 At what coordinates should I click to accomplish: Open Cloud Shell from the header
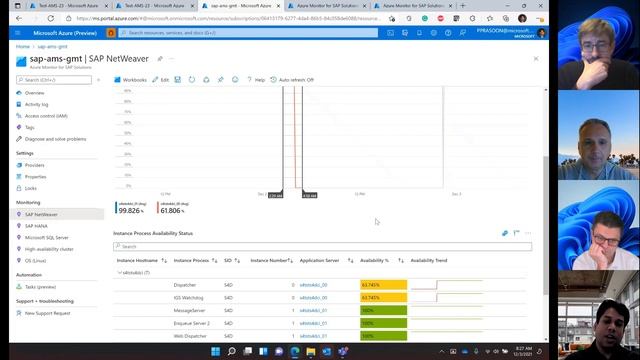click(x=391, y=33)
